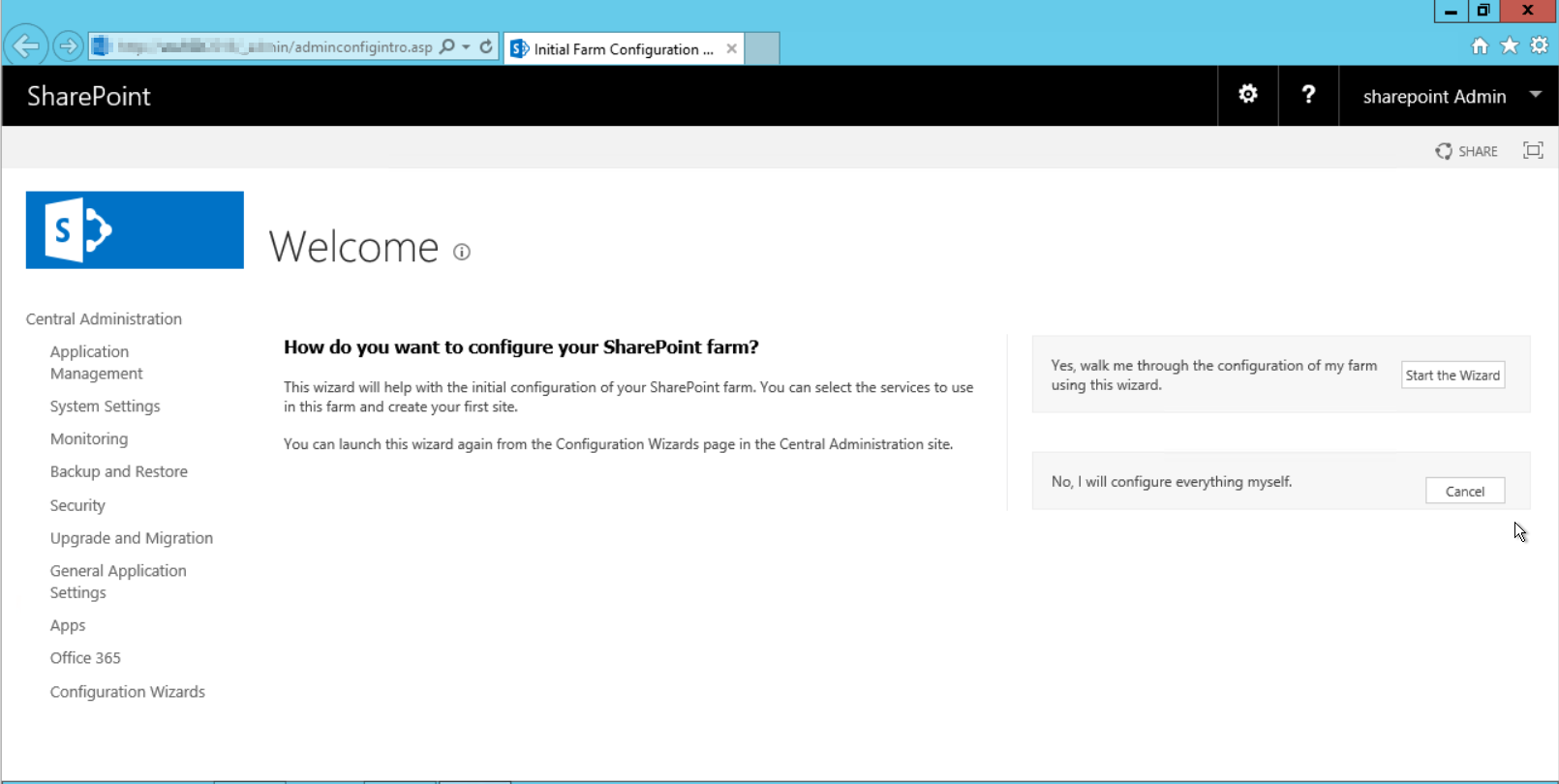Open General Application Settings
1559x784 pixels.
(118, 582)
